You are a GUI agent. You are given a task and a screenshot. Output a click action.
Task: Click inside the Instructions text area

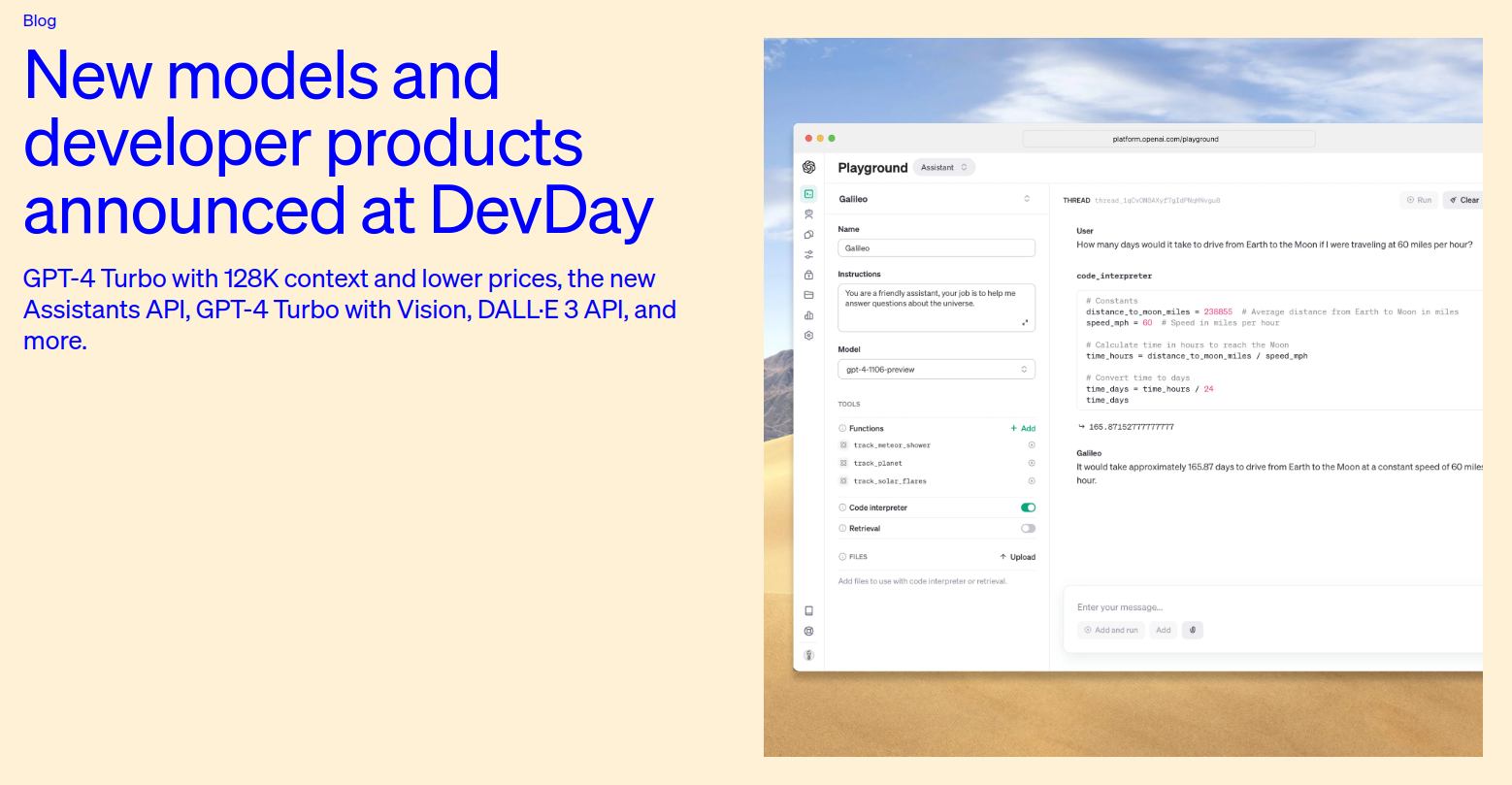[937, 308]
